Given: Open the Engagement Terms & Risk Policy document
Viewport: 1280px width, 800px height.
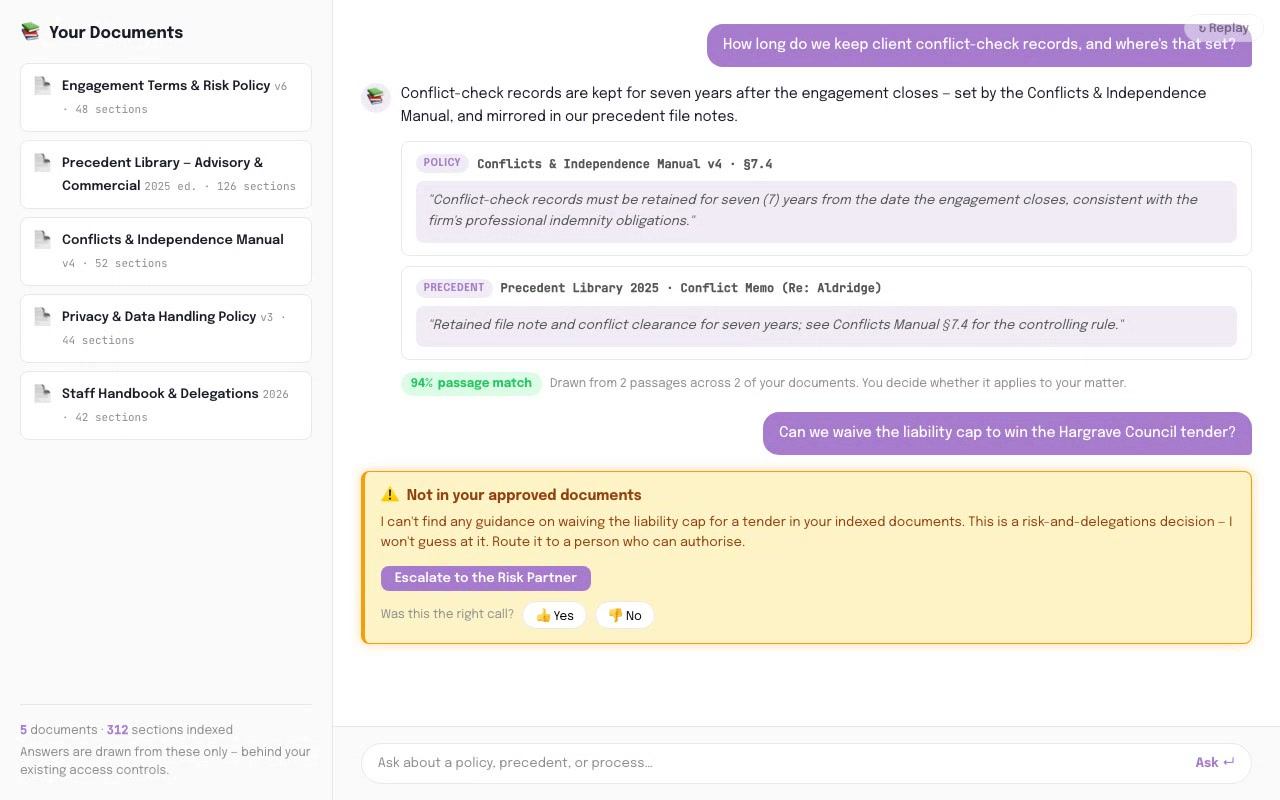Looking at the screenshot, I should (166, 97).
